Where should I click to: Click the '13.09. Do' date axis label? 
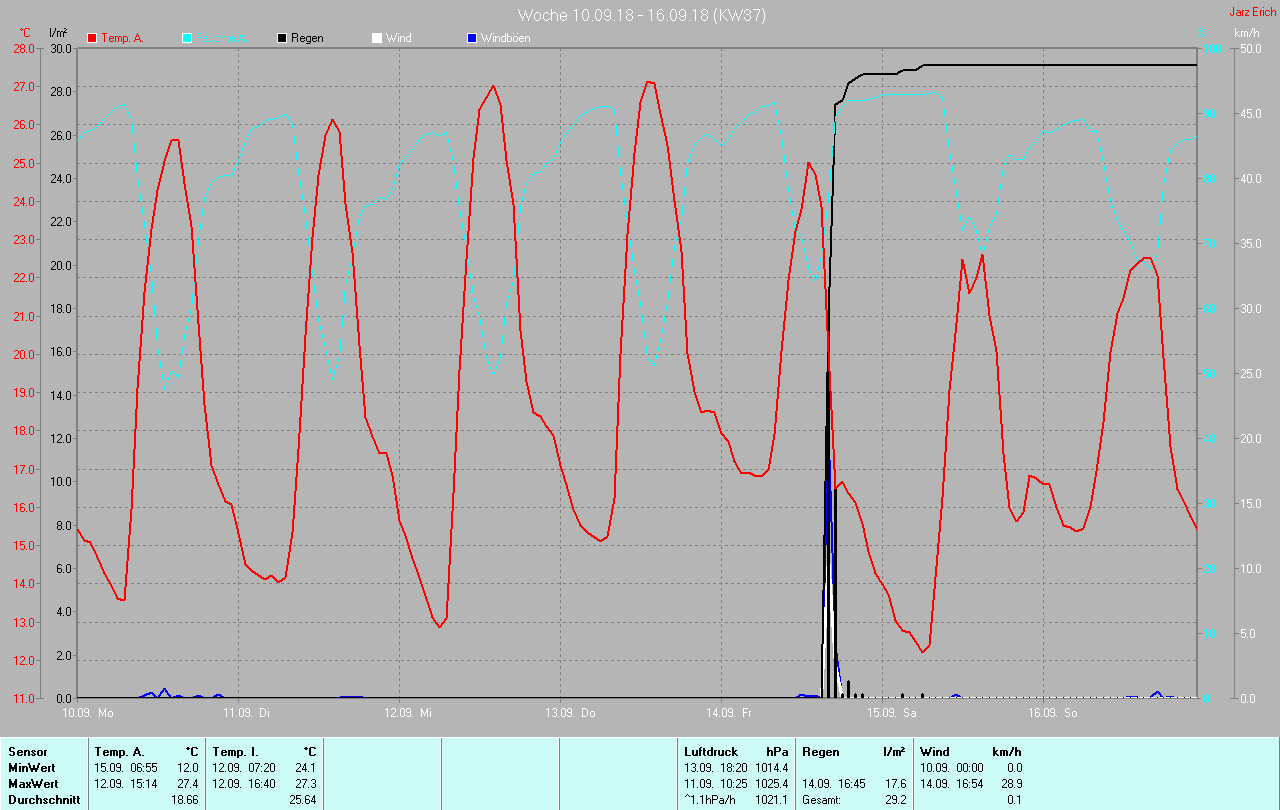coord(570,713)
